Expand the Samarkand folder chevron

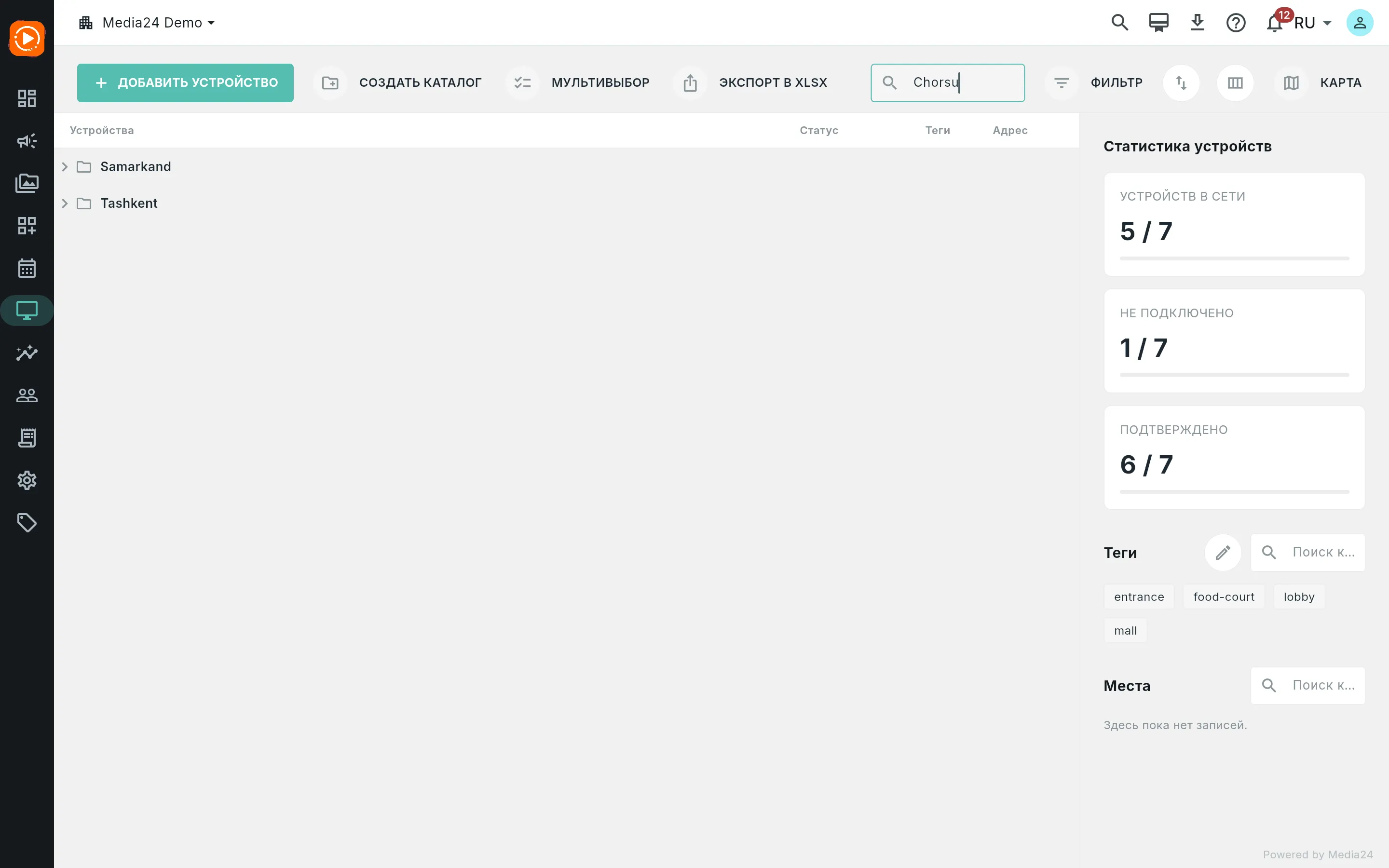[x=65, y=167]
